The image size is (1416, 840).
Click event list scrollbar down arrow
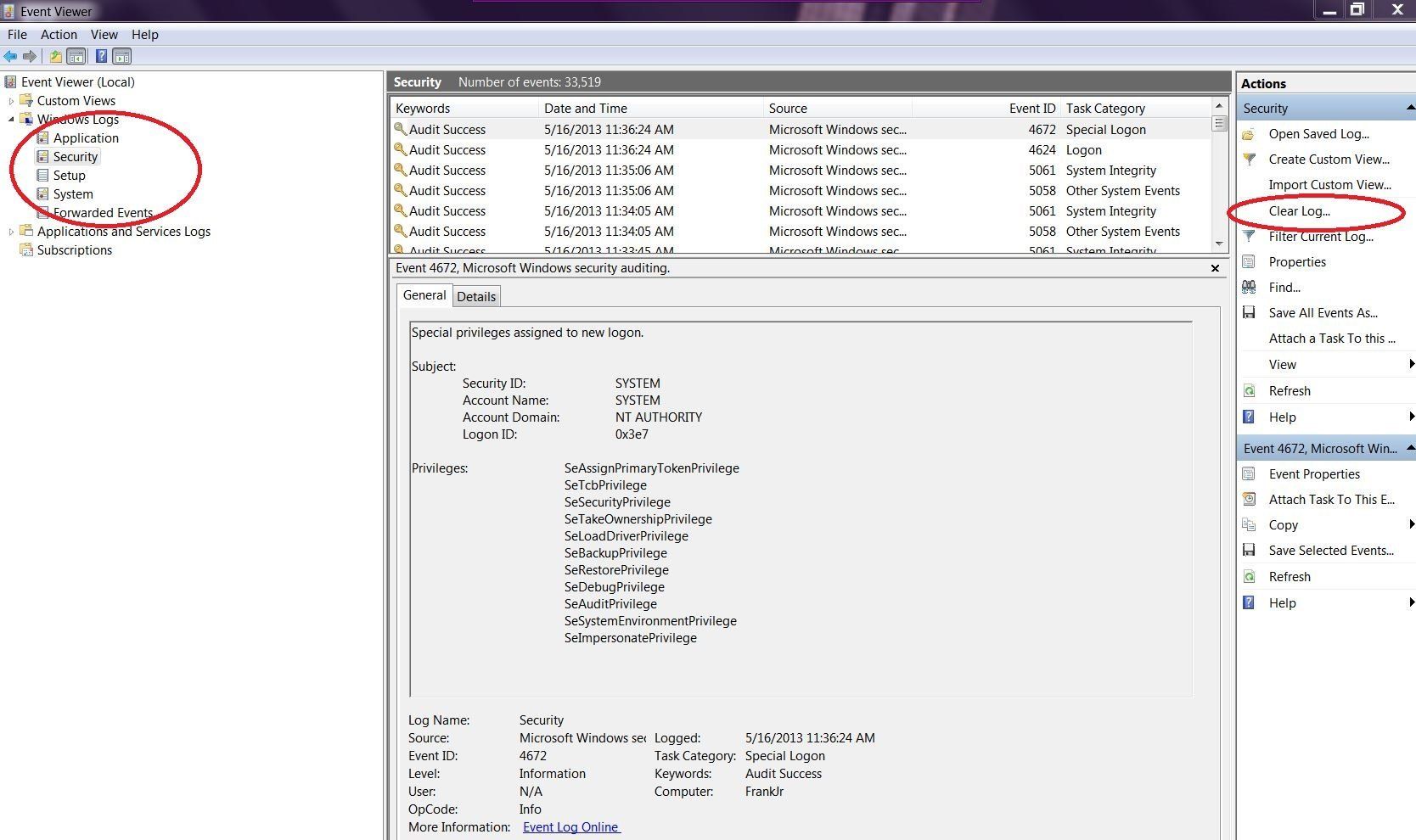pos(1220,244)
